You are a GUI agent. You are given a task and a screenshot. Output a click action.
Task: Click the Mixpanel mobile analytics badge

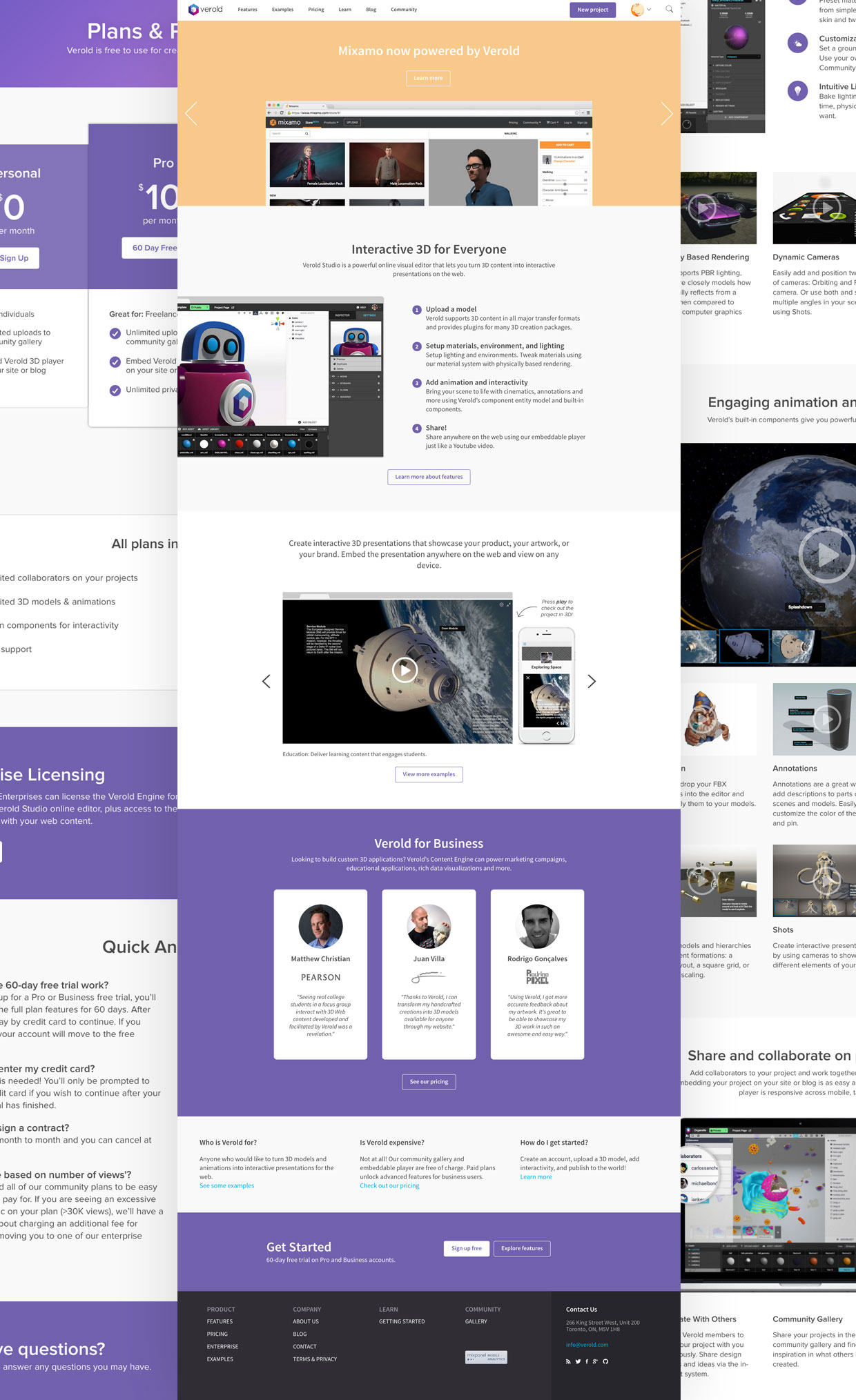tap(486, 1357)
